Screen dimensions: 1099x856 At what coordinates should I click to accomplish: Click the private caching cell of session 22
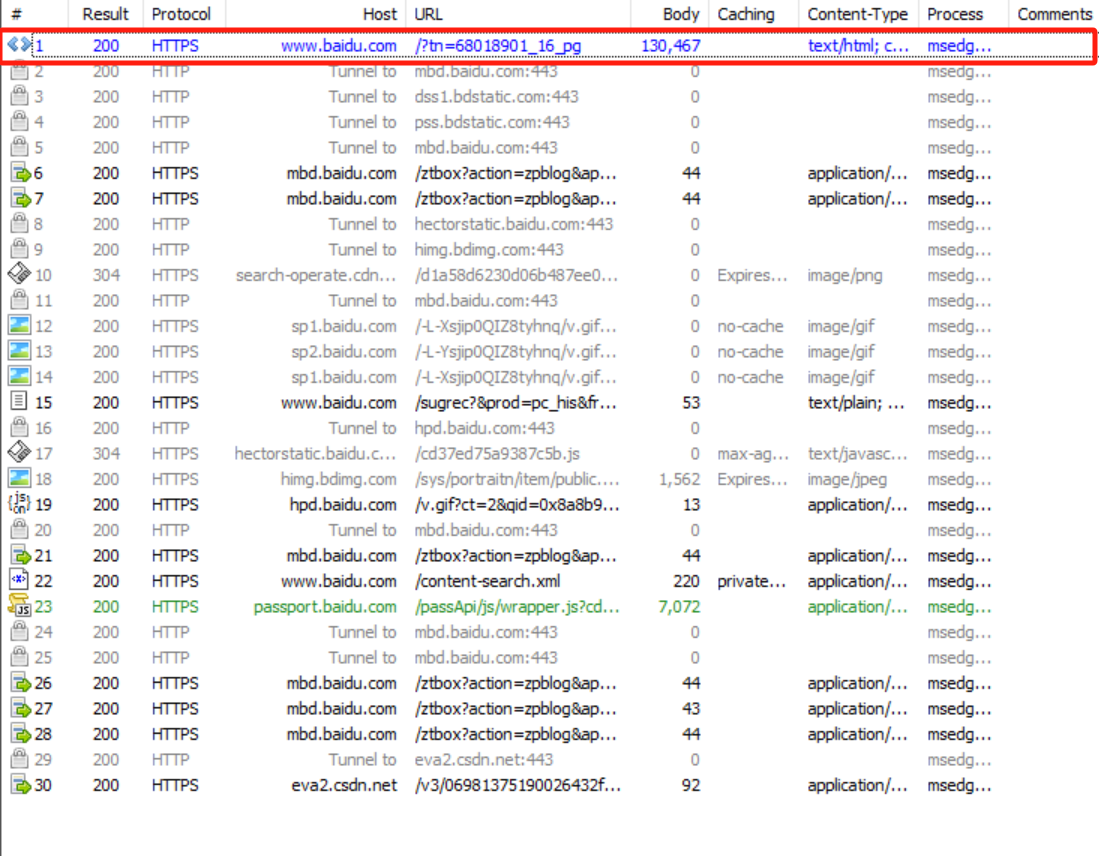[751, 581]
